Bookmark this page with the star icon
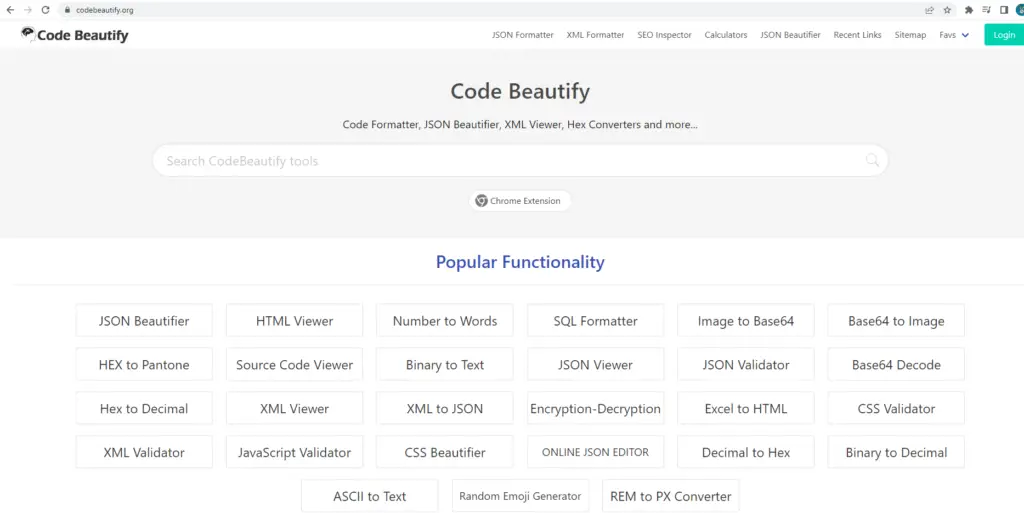The image size is (1024, 513). (947, 10)
